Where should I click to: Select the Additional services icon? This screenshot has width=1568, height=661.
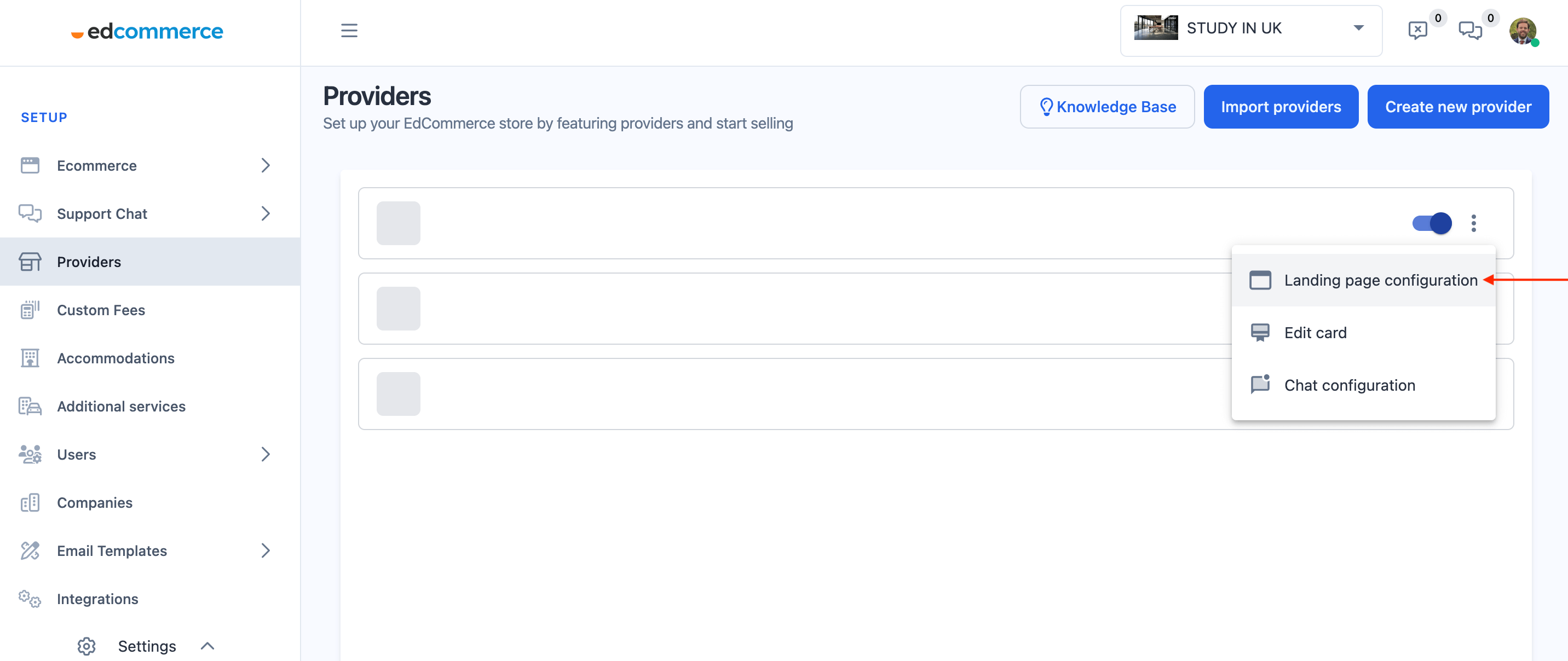pos(30,406)
